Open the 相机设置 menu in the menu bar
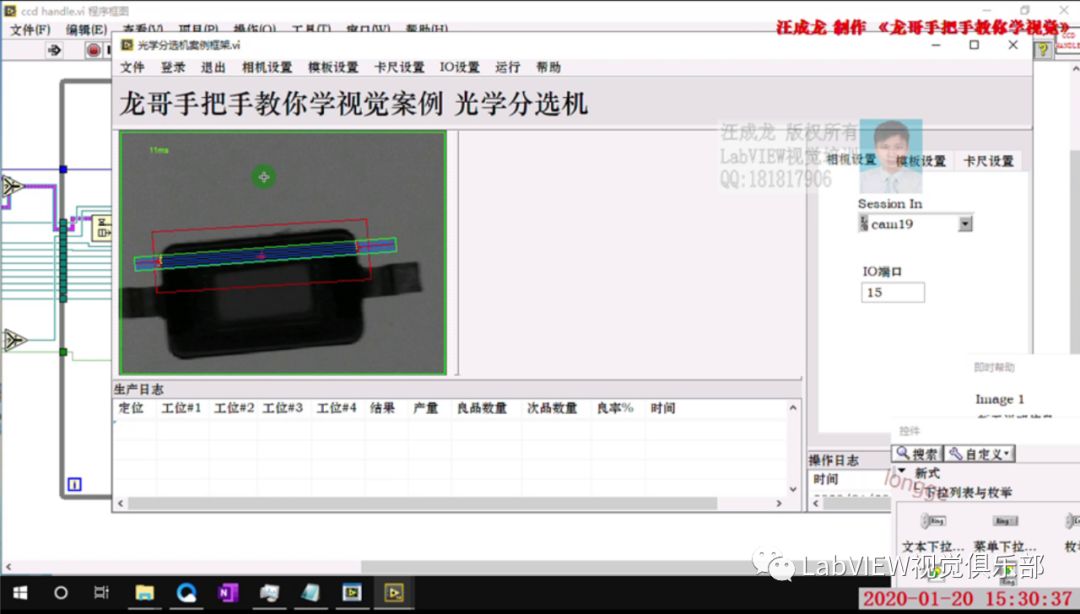 click(267, 67)
